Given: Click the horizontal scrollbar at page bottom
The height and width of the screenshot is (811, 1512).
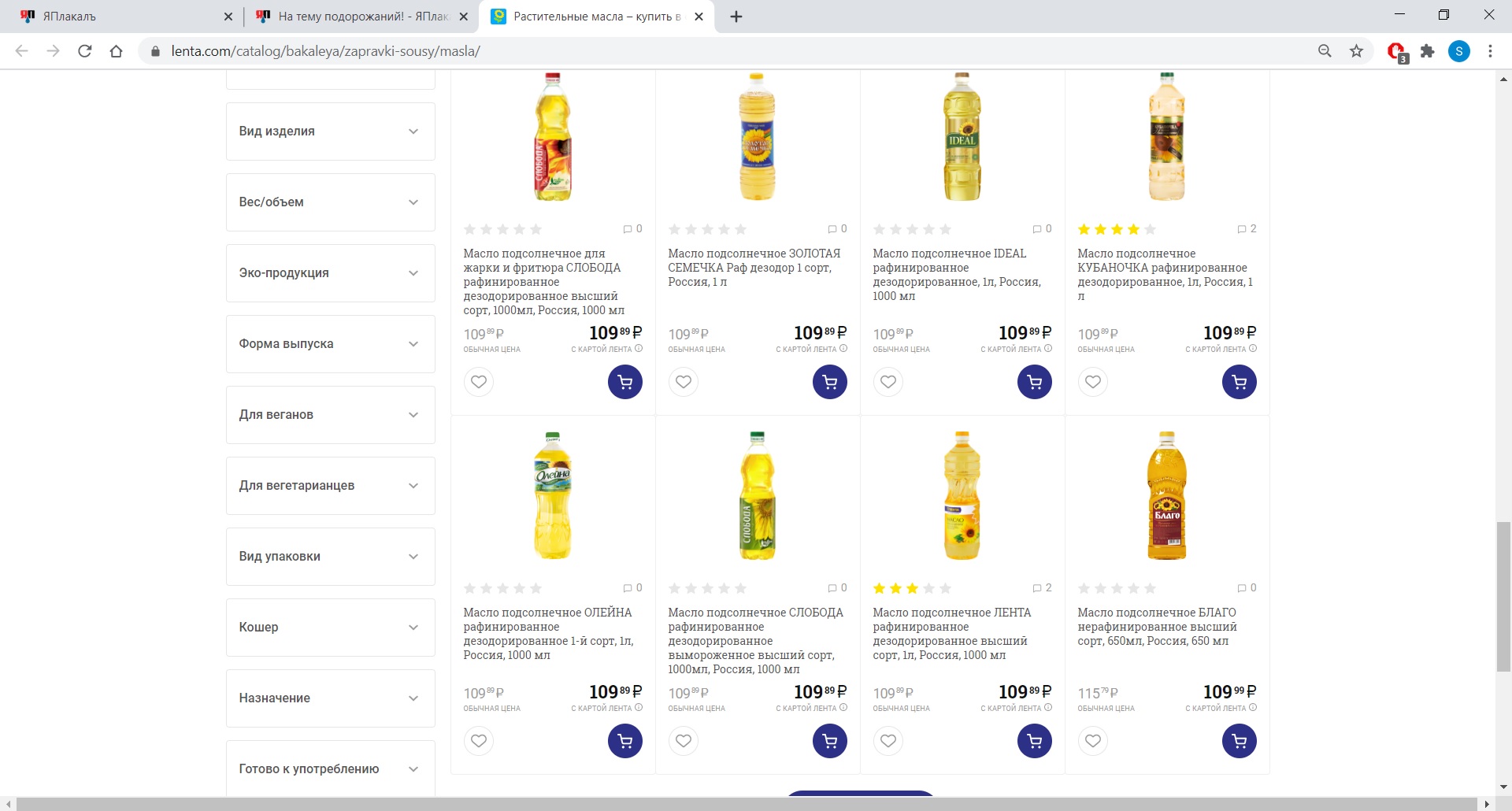Looking at the screenshot, I should [x=747, y=804].
